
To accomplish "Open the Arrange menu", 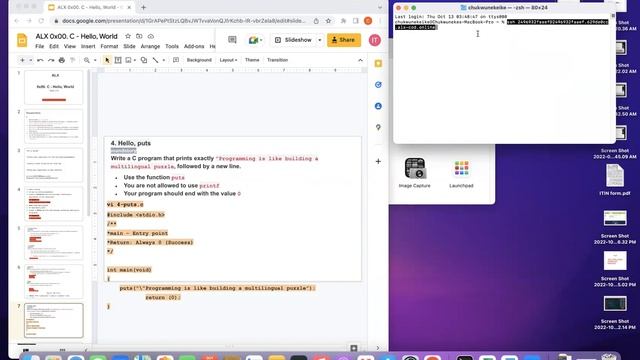I will tap(150, 47).
